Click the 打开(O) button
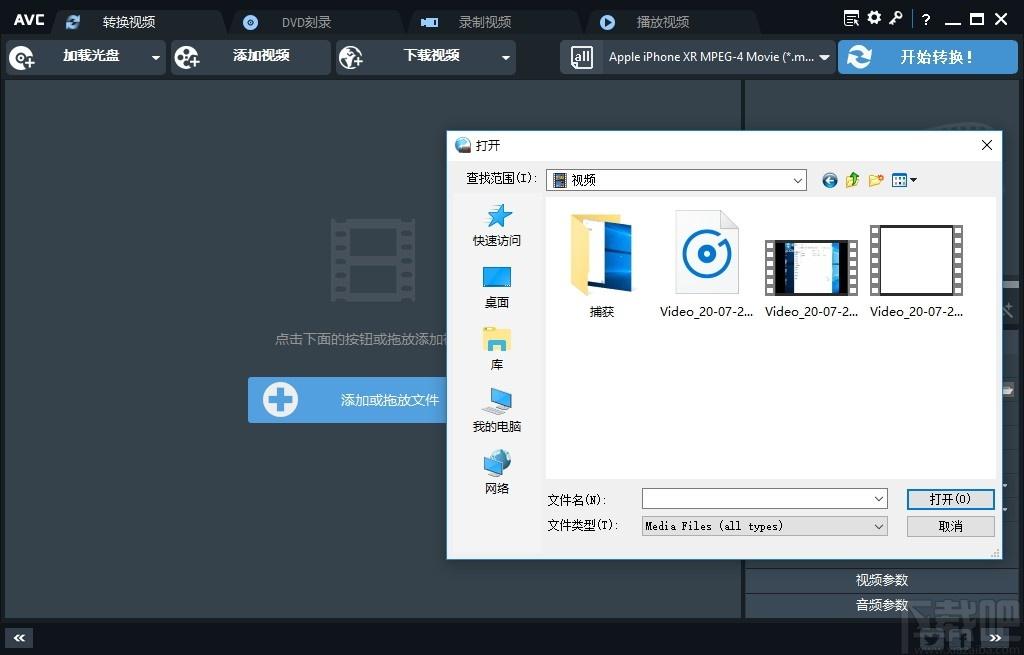This screenshot has height=655, width=1024. point(950,499)
